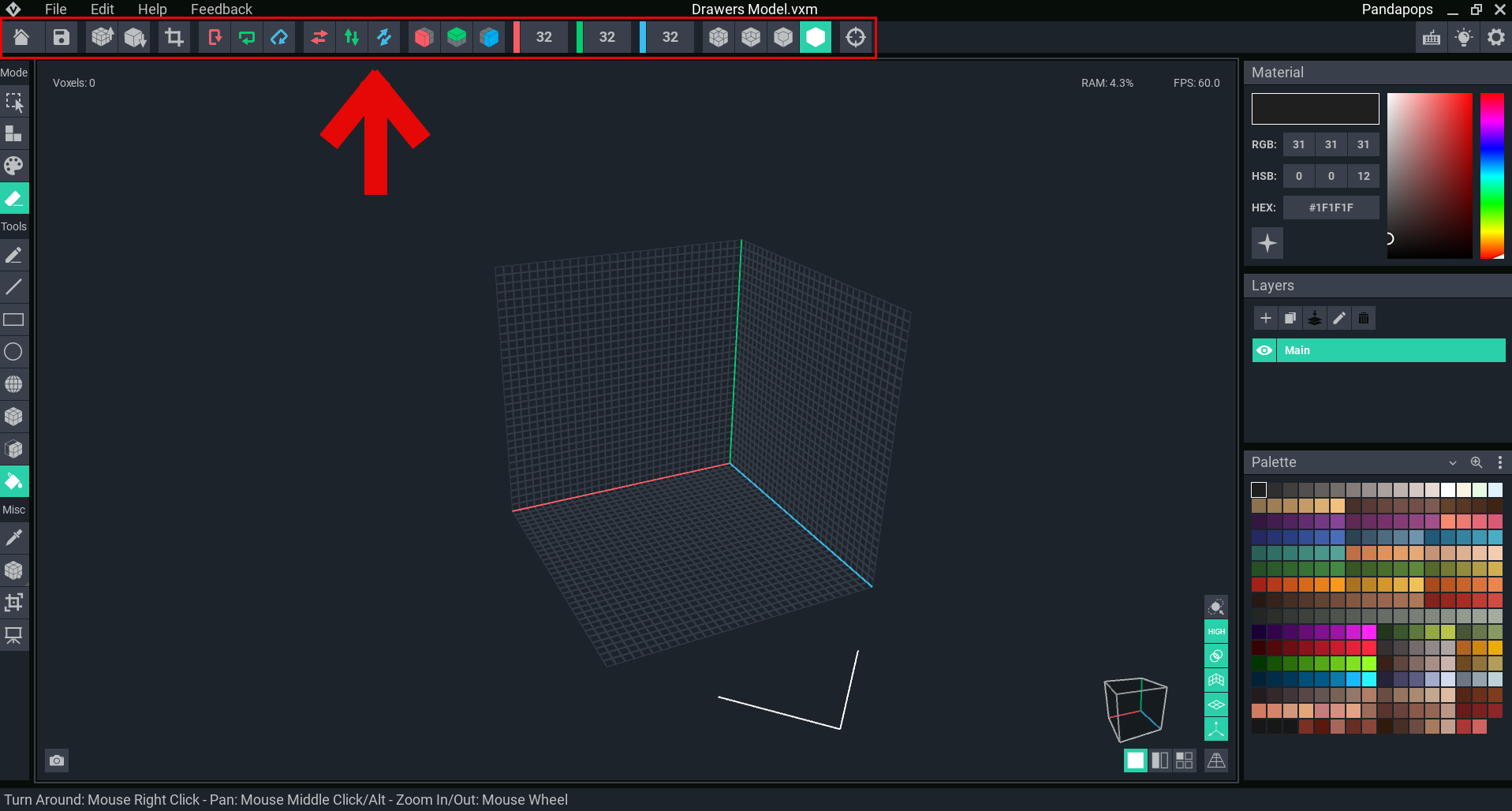Viewport: 1512px width, 811px height.
Task: Expand the Palette dropdown chevron
Action: click(x=1452, y=462)
